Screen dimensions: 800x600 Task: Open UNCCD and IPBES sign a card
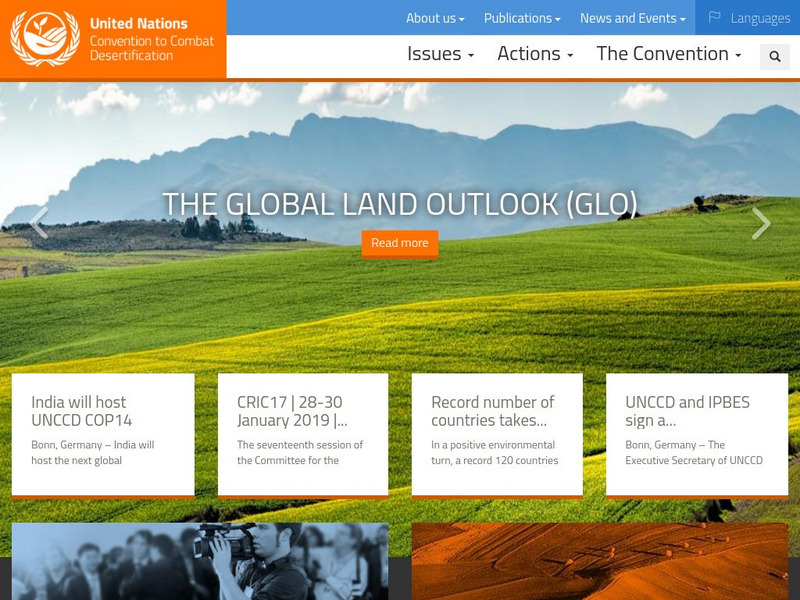[x=697, y=435]
